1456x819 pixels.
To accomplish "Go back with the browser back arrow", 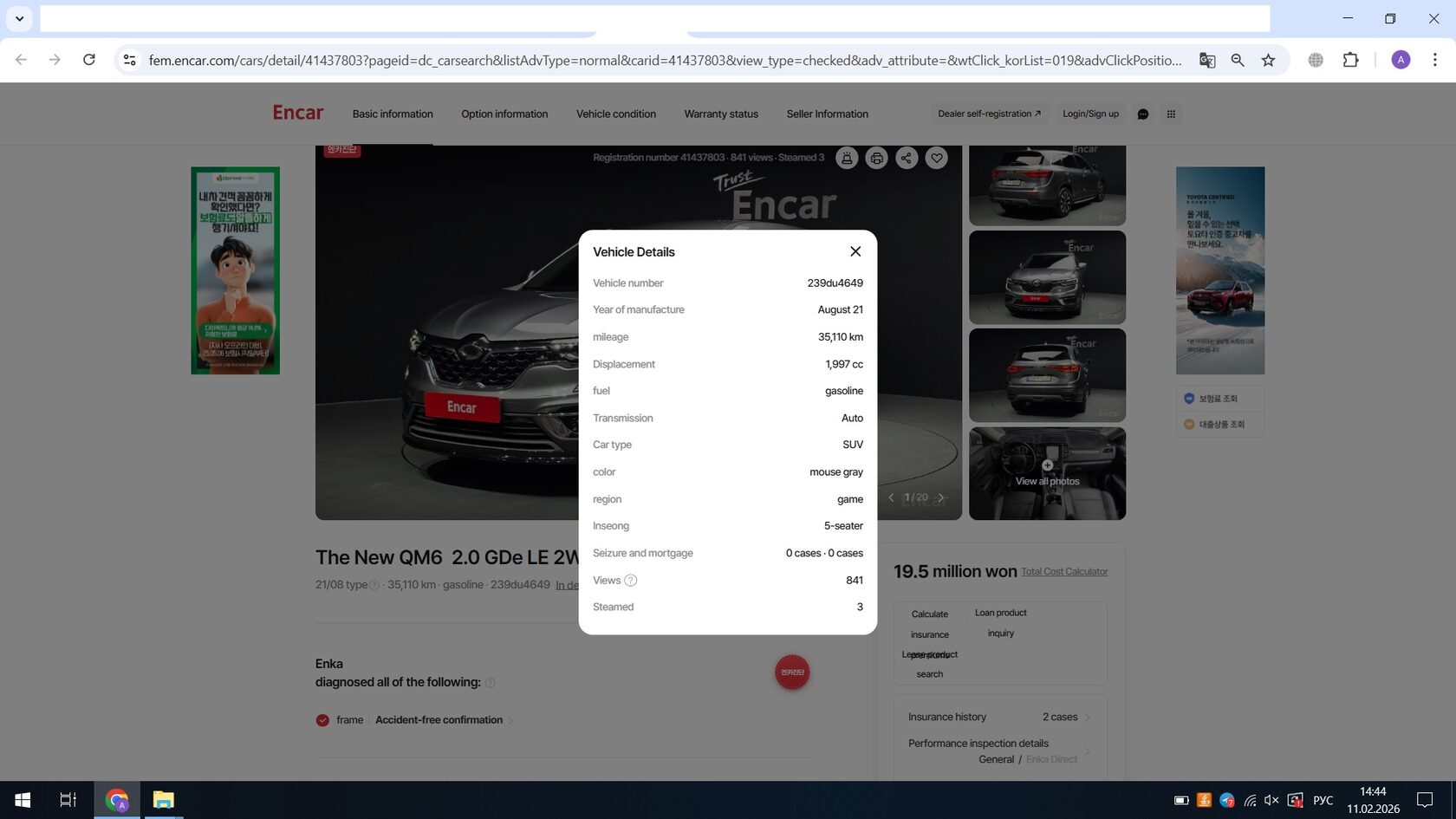I will point(21,60).
